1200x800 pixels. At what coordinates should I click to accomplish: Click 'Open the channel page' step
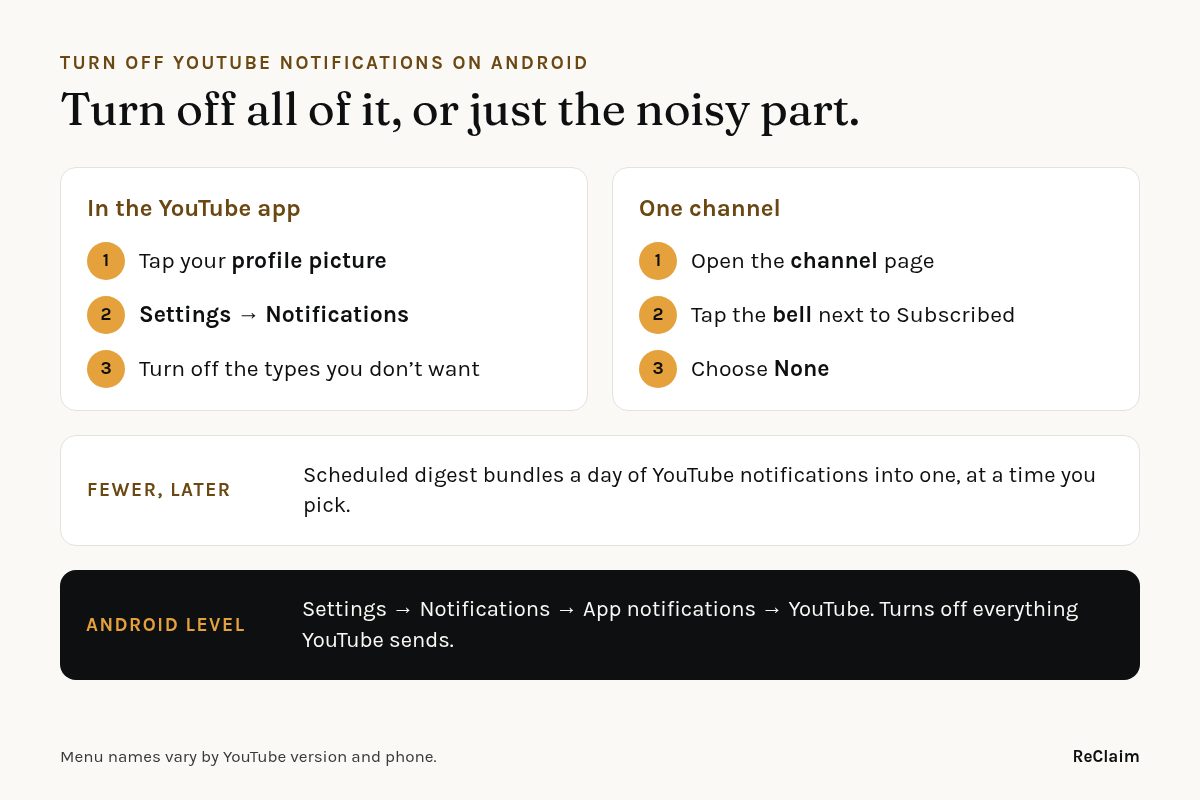812,261
